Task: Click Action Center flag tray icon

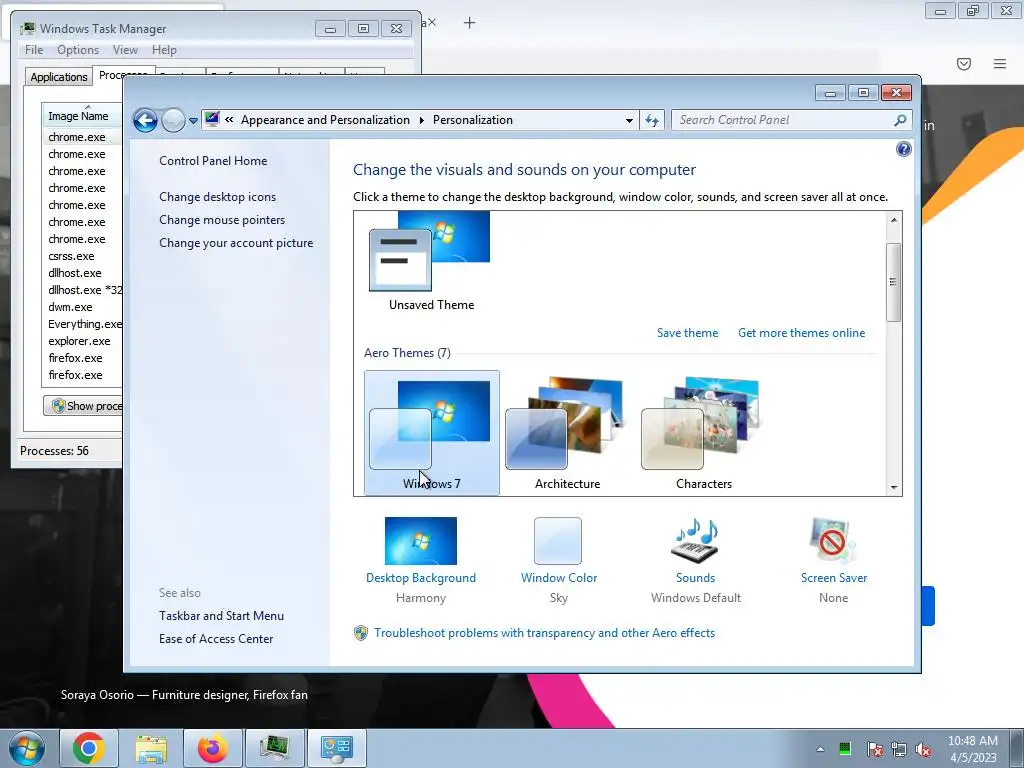Action: 875,749
